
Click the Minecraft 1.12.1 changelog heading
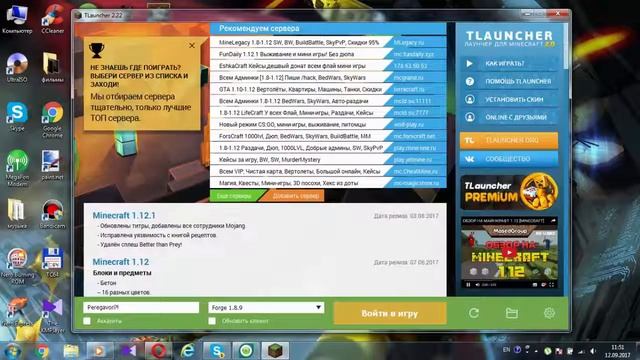click(124, 216)
